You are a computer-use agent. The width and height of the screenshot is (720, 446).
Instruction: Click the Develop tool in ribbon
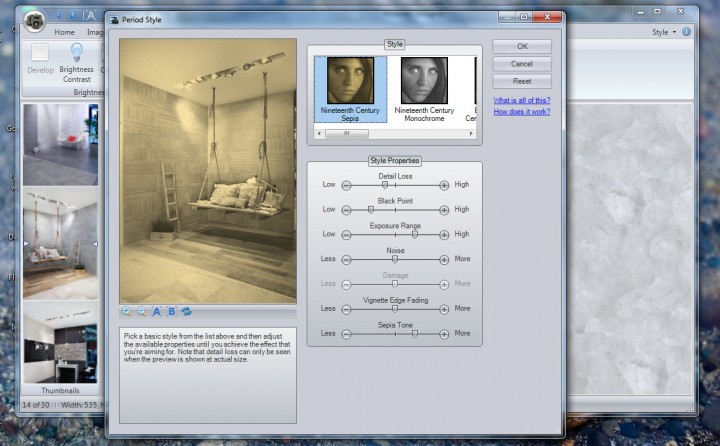(x=40, y=59)
